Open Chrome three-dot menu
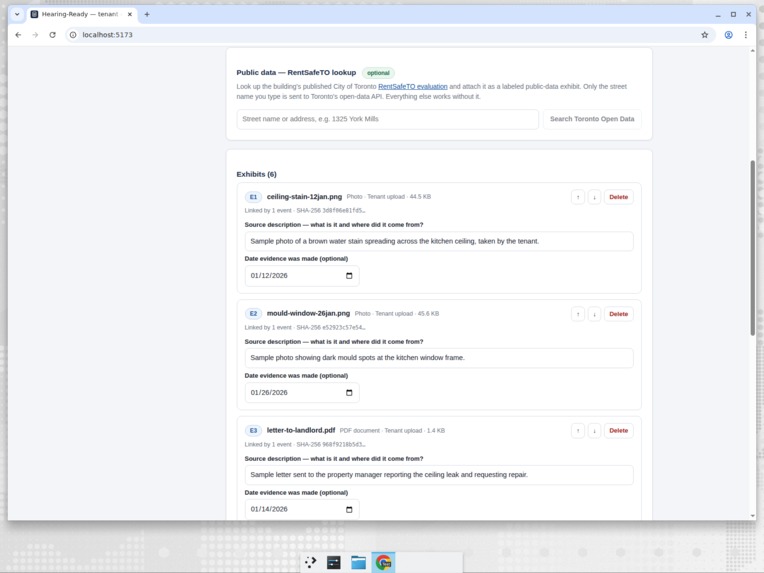 745,35
